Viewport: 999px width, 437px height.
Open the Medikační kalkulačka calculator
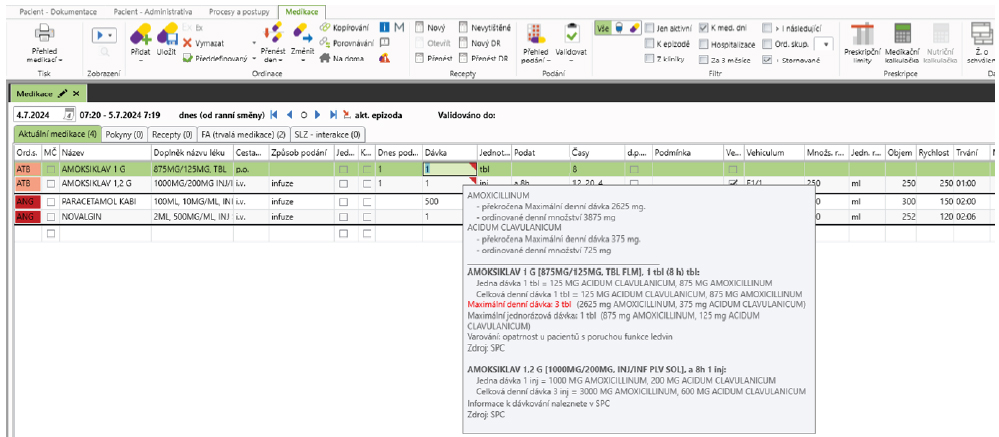pos(902,35)
